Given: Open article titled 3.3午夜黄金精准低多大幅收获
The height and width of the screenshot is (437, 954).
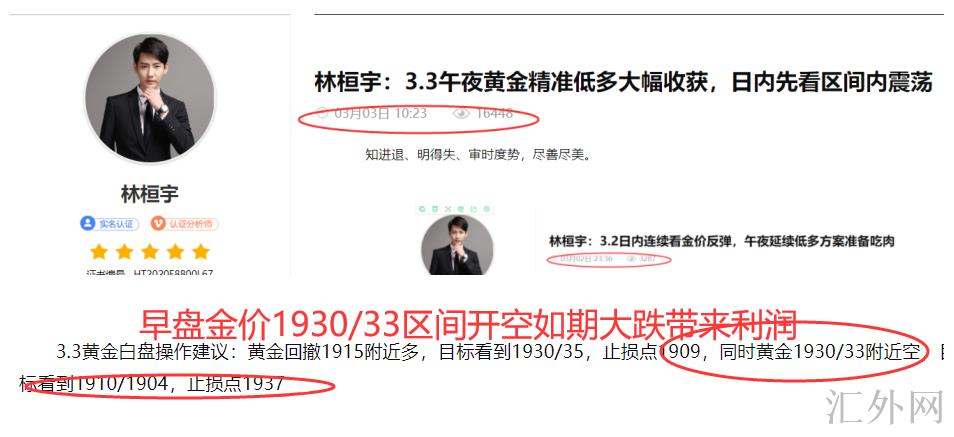Looking at the screenshot, I should pos(623,82).
